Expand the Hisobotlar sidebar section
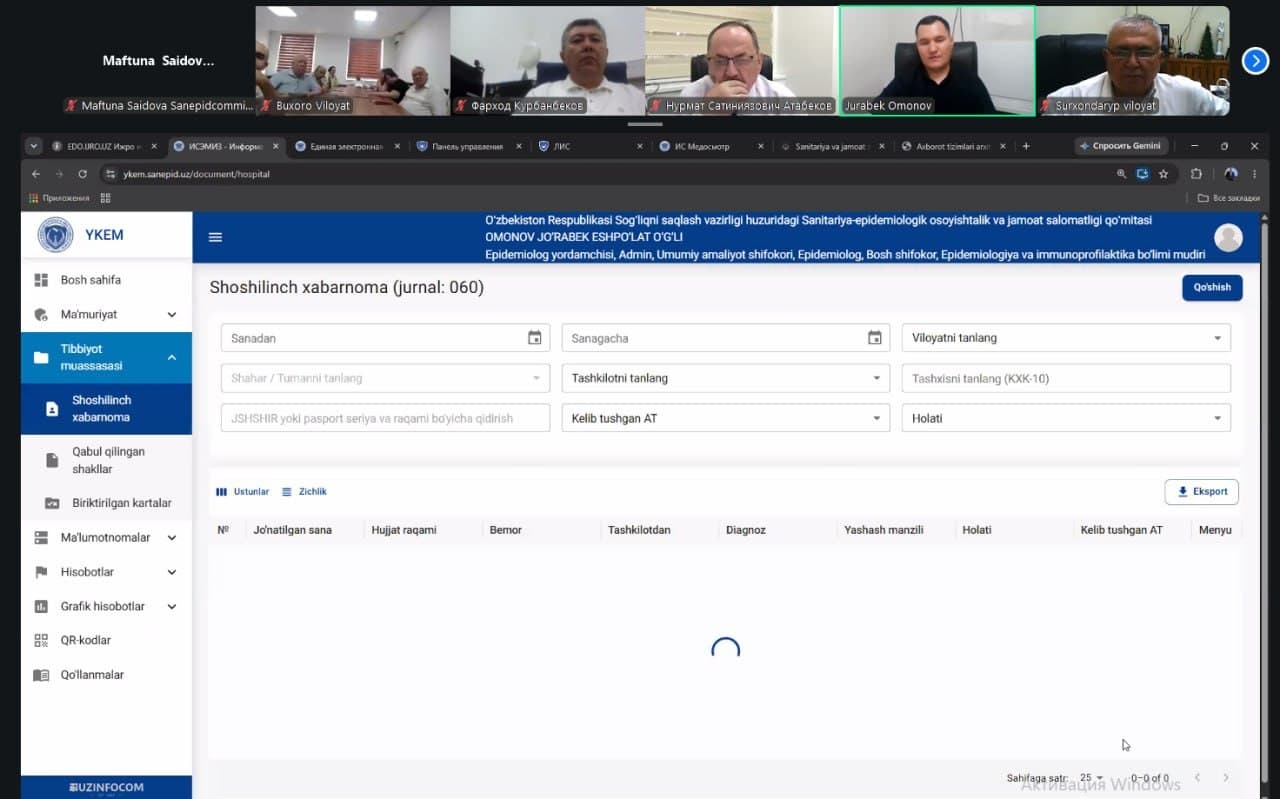The image size is (1280, 799). 106,572
